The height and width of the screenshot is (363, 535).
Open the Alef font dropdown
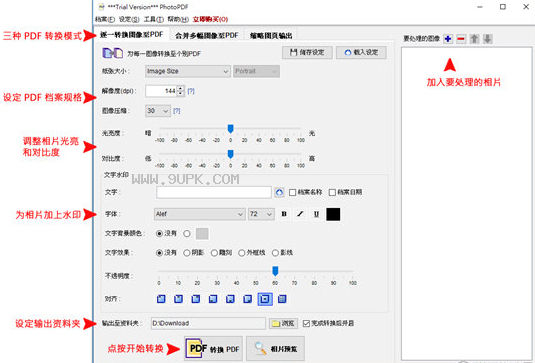point(200,214)
